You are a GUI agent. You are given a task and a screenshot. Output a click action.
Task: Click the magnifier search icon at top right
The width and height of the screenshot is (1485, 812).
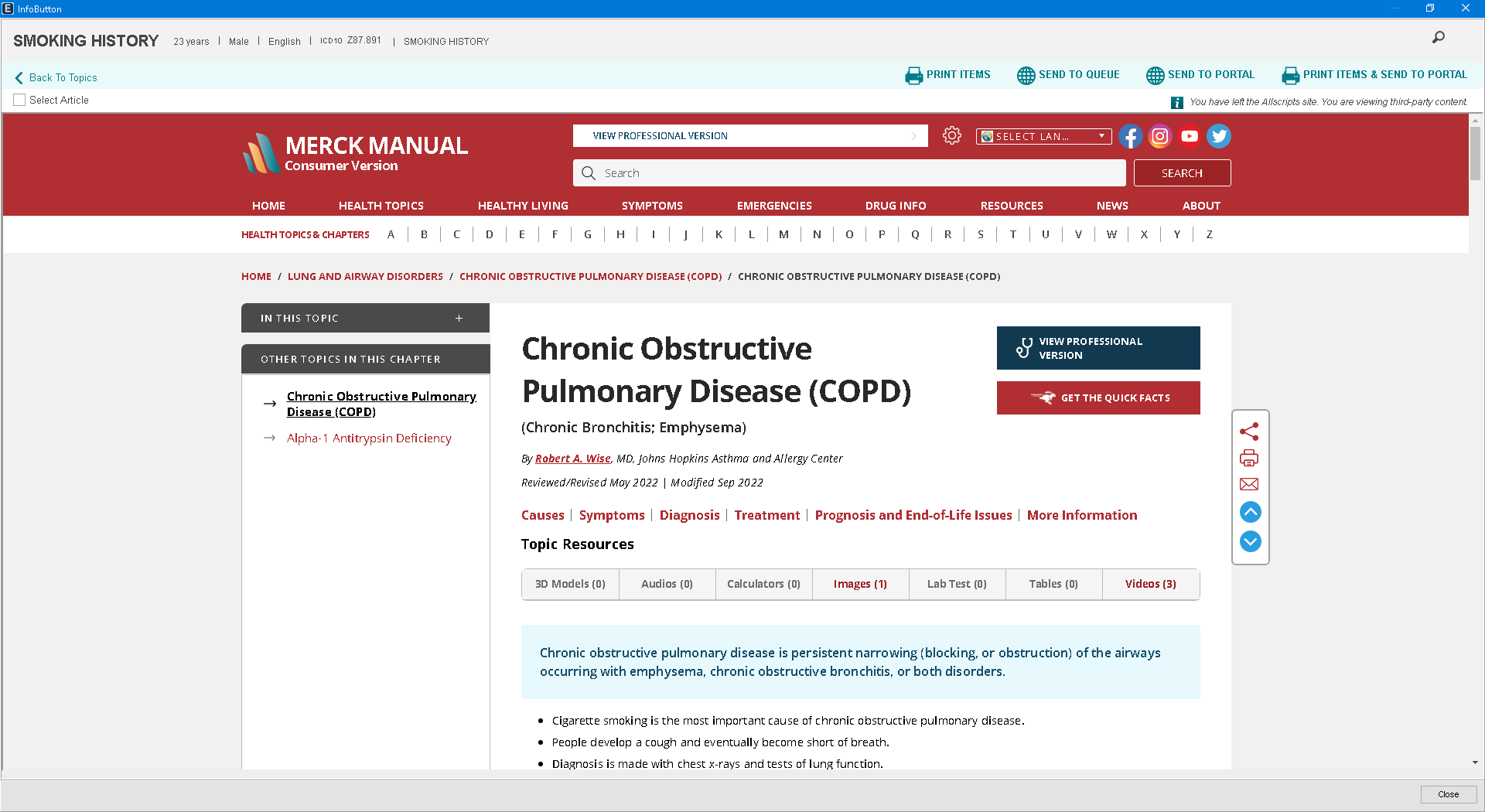point(1438,37)
